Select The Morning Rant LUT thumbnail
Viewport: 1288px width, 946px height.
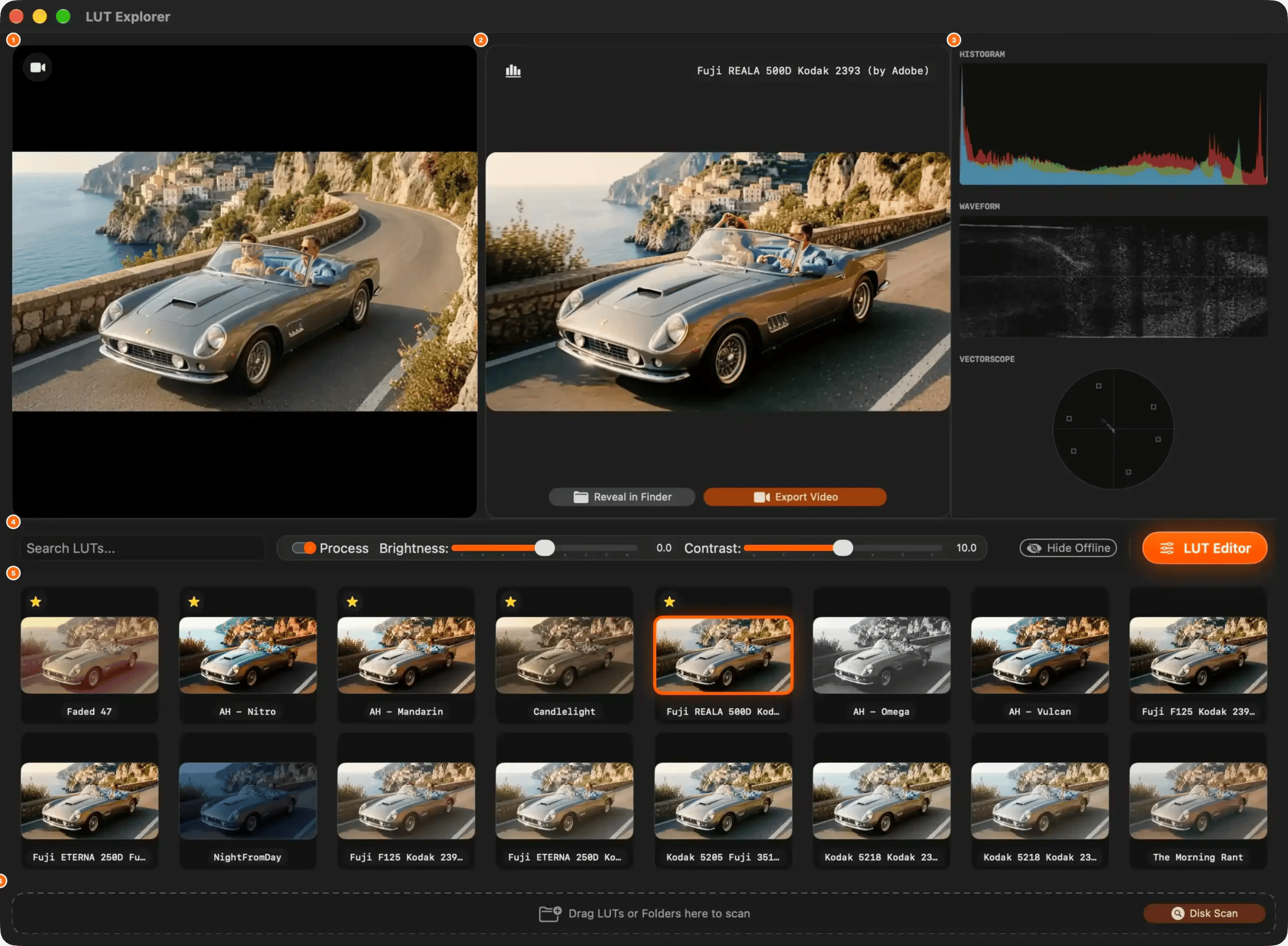[x=1198, y=801]
